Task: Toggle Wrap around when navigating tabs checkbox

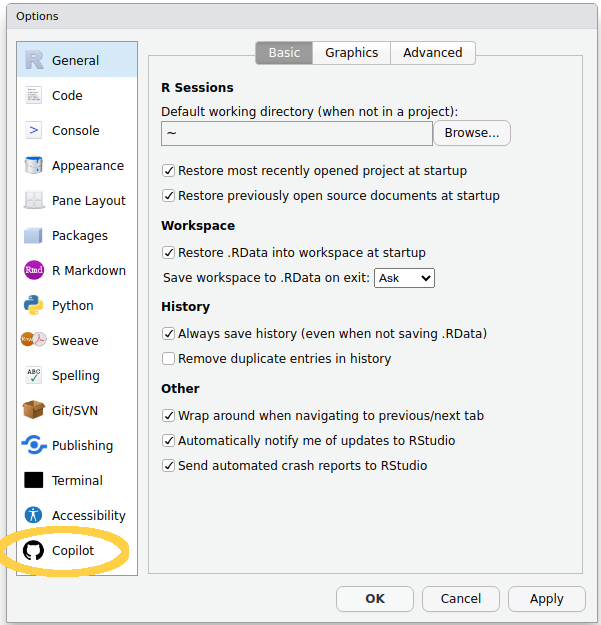Action: pyautogui.click(x=168, y=416)
